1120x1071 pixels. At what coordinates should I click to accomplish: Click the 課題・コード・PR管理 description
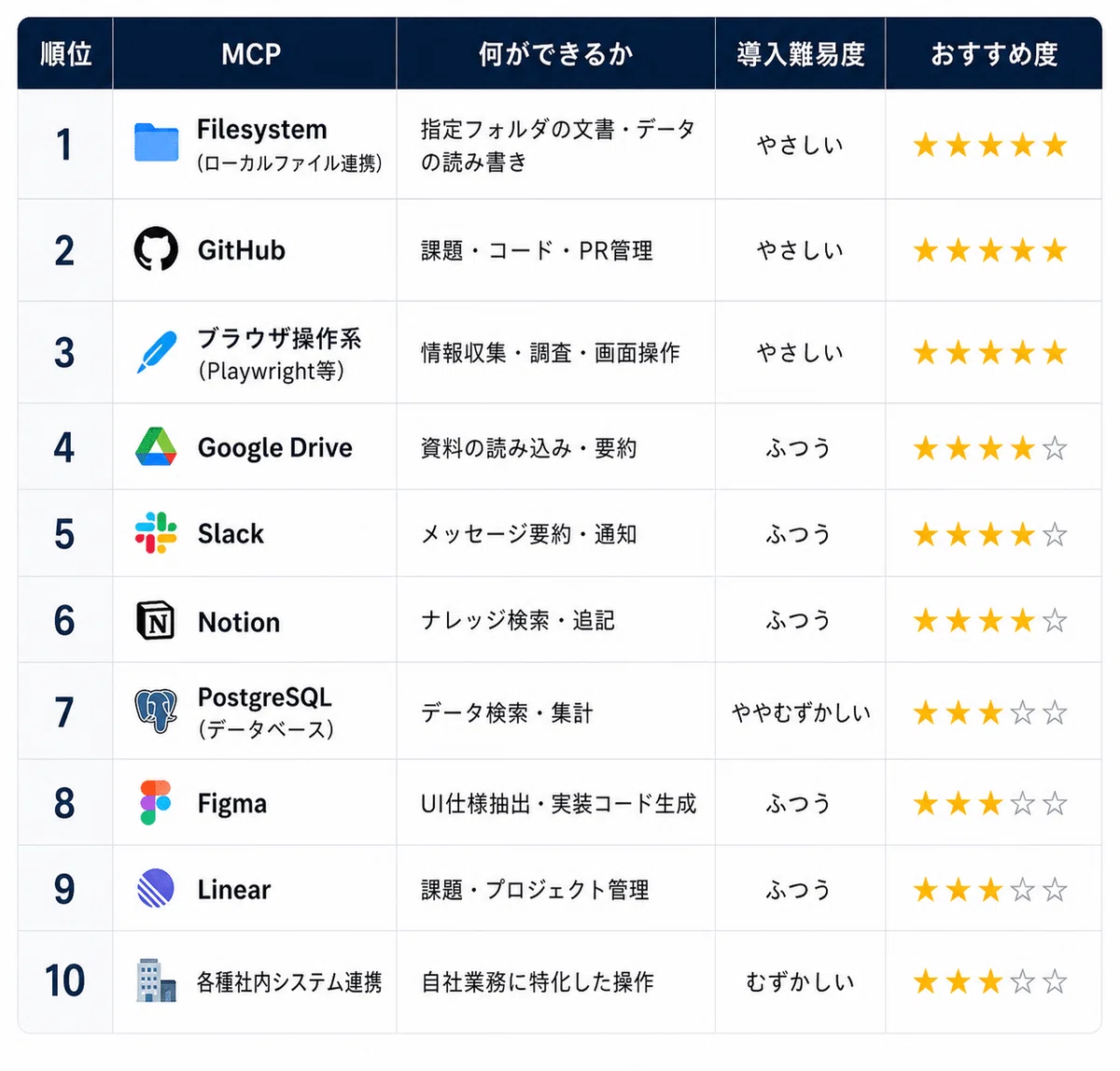[x=537, y=251]
